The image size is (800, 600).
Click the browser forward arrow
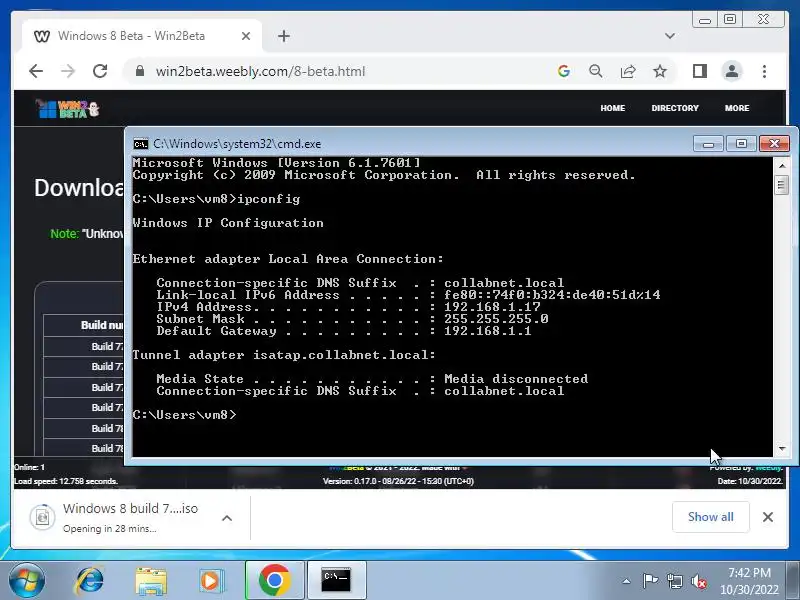[68, 71]
